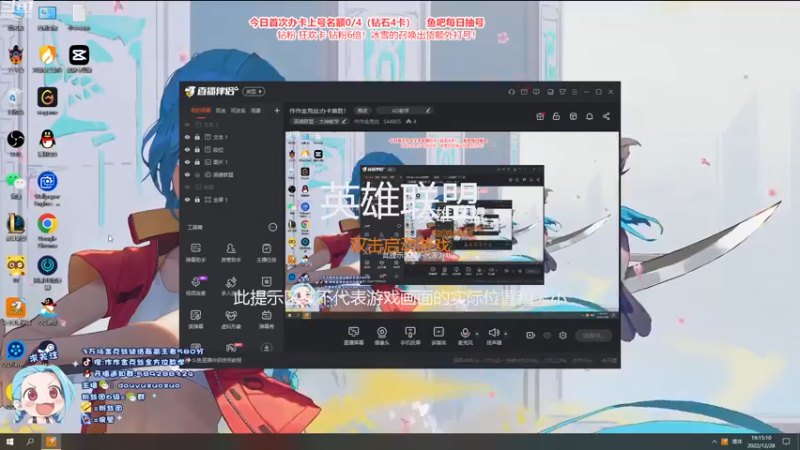Open the QQ penguin desktop icon
This screenshot has width=800, height=450.
pyautogui.click(x=47, y=143)
